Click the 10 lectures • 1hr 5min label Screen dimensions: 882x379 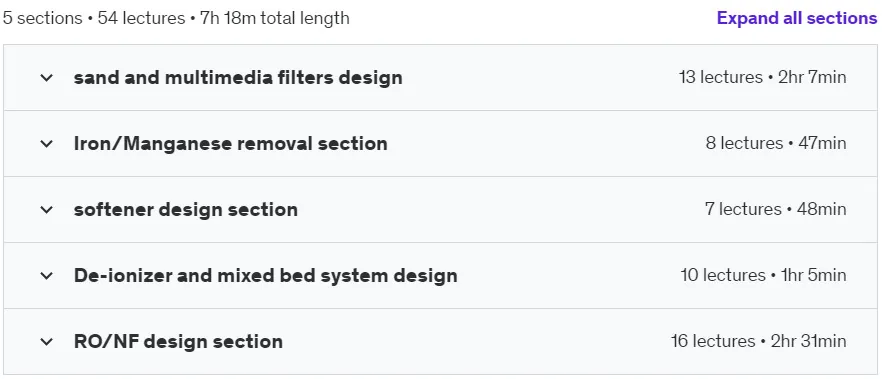pos(763,276)
